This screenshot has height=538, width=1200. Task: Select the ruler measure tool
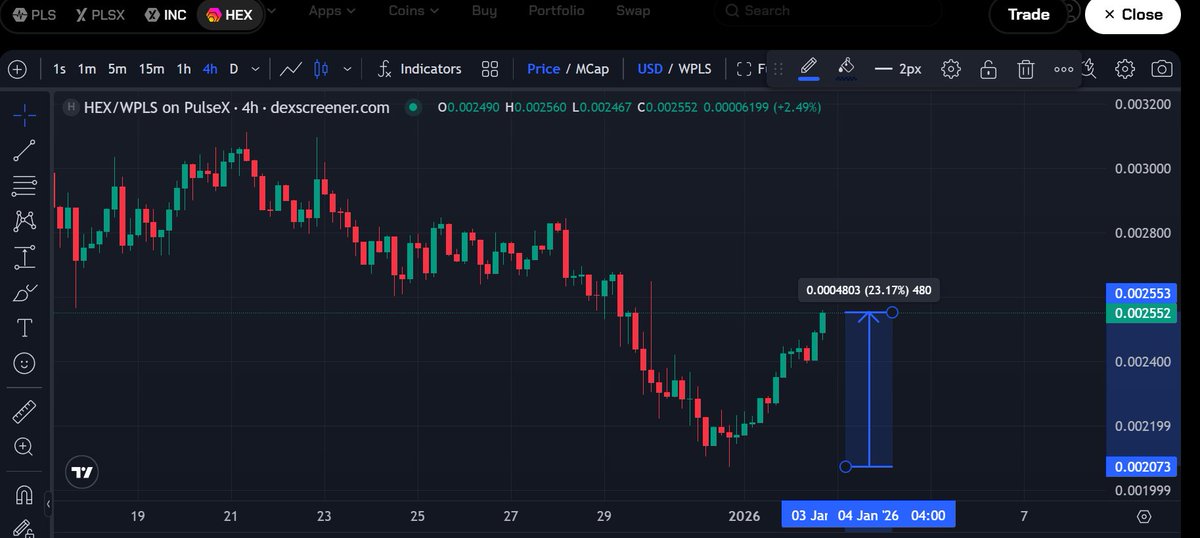25,411
